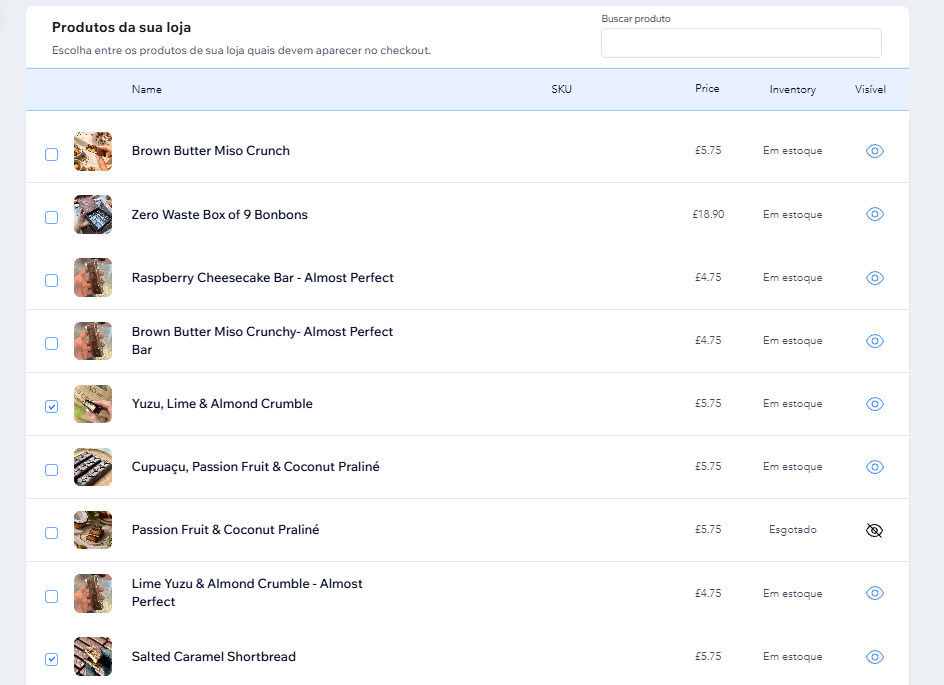Toggle visibility eye for Brown Butter Miso Crunch
Image resolution: width=944 pixels, height=685 pixels.
(x=874, y=151)
